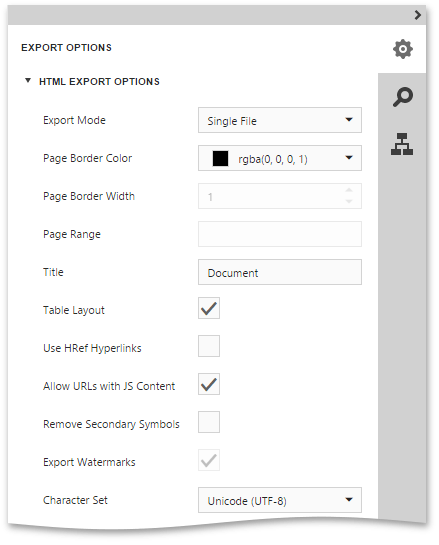Click the Export Watermarks label
This screenshot has width=439, height=545.
pos(89,462)
